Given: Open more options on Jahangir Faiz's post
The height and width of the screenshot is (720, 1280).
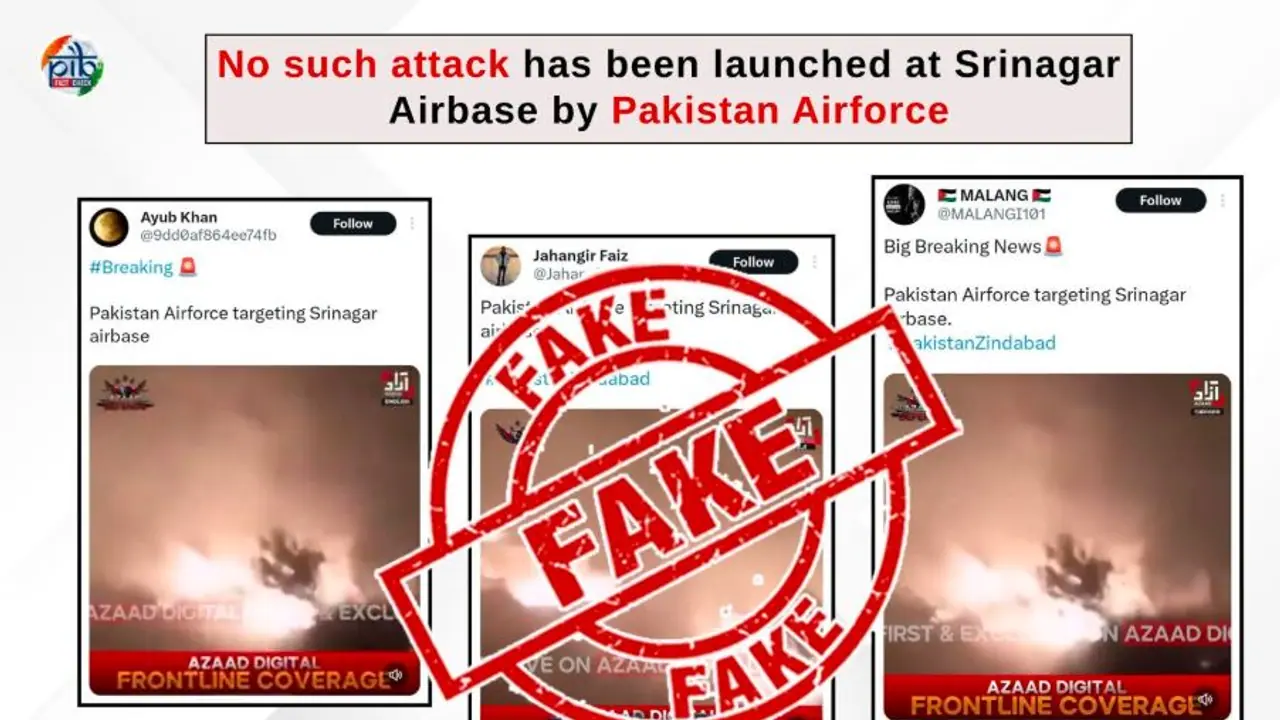Looking at the screenshot, I should 814,262.
